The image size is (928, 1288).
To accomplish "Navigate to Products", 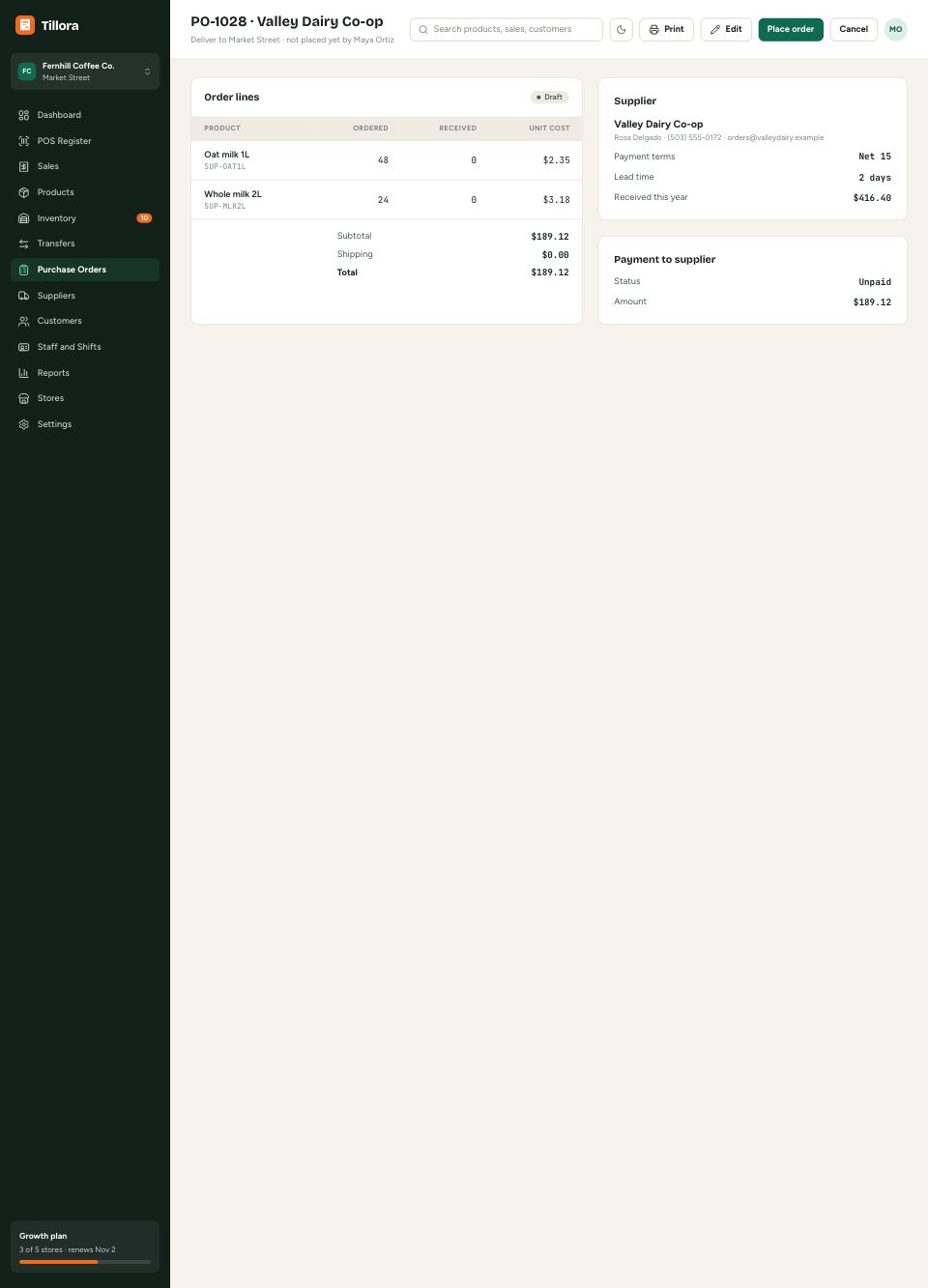I will pos(85,192).
